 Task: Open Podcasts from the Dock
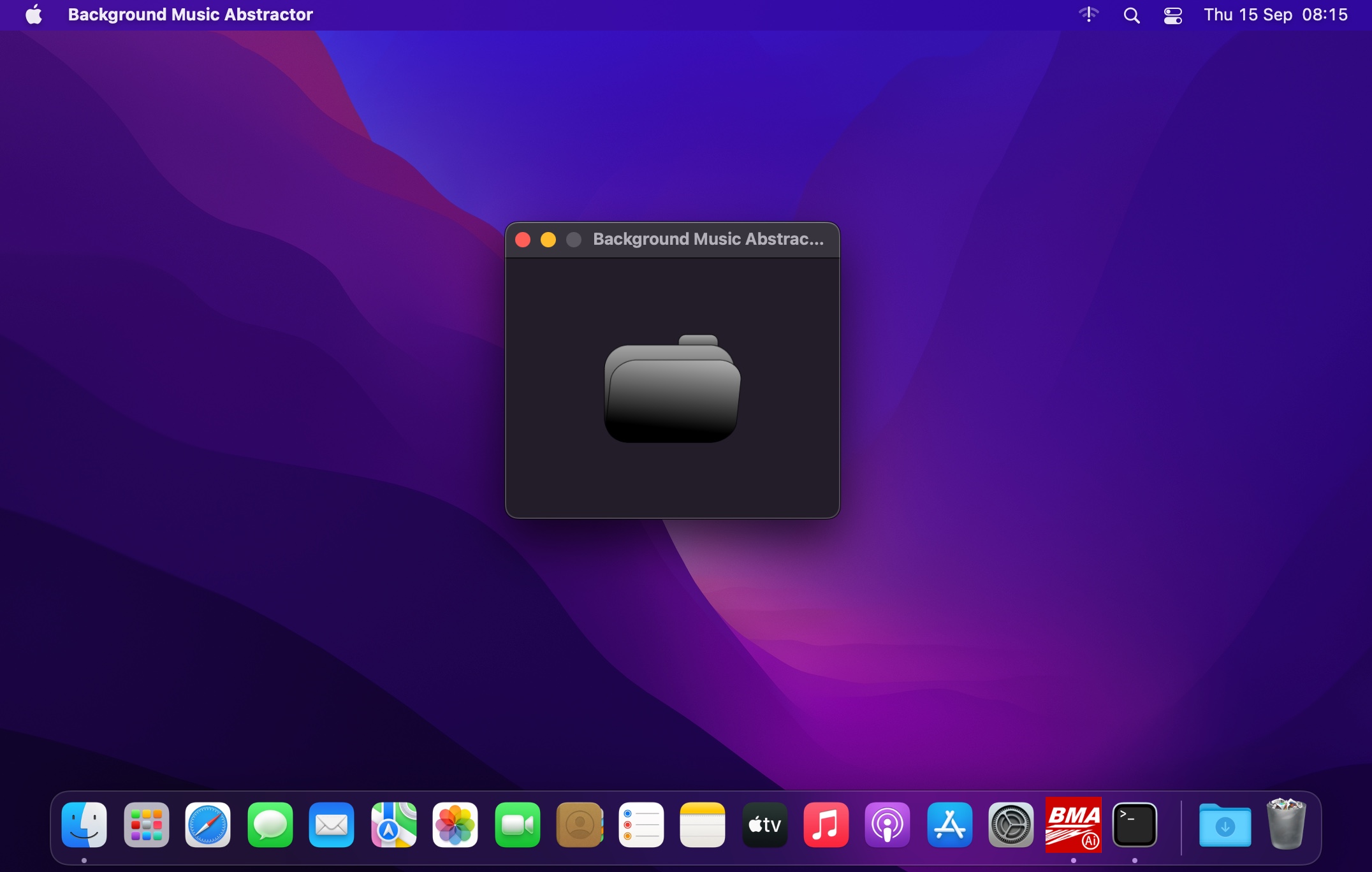(x=887, y=825)
